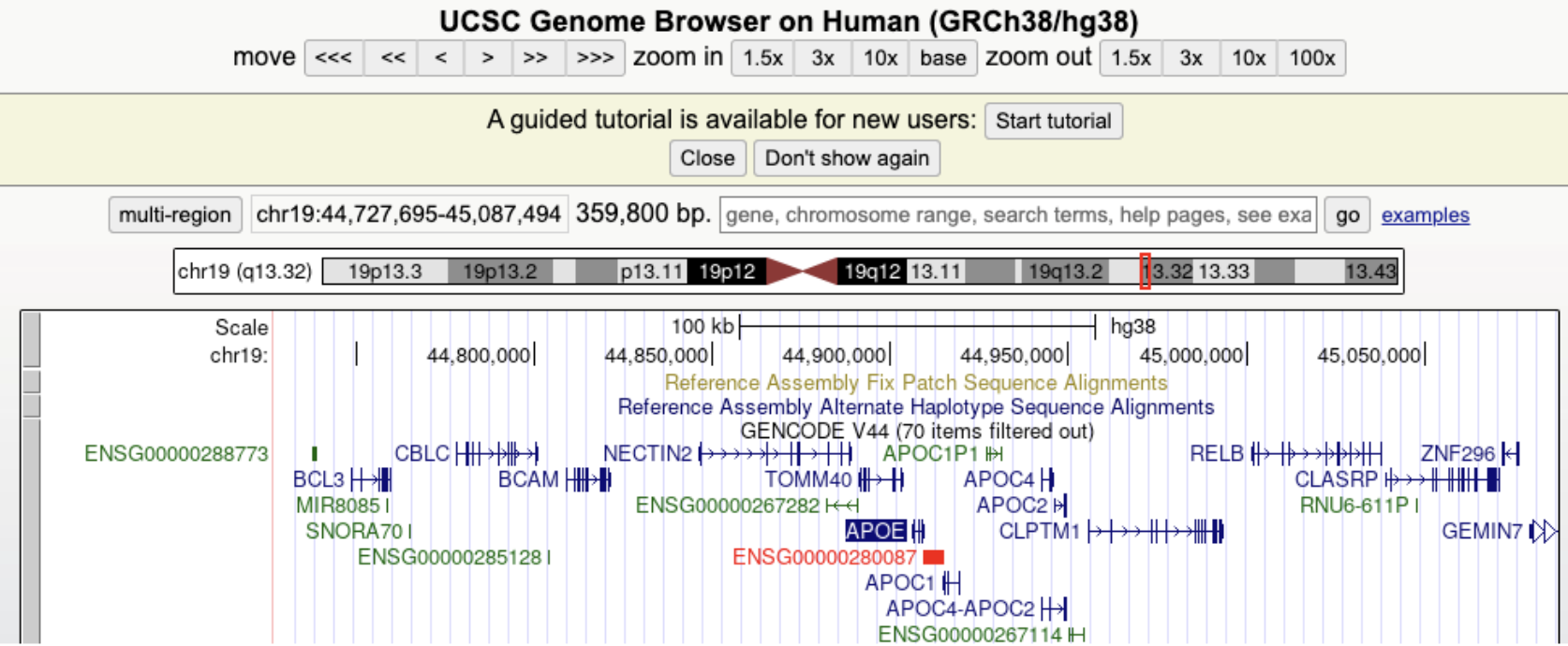Click the 13.43 band on ideogram
This screenshot has width=1568, height=646.
click(x=1370, y=272)
